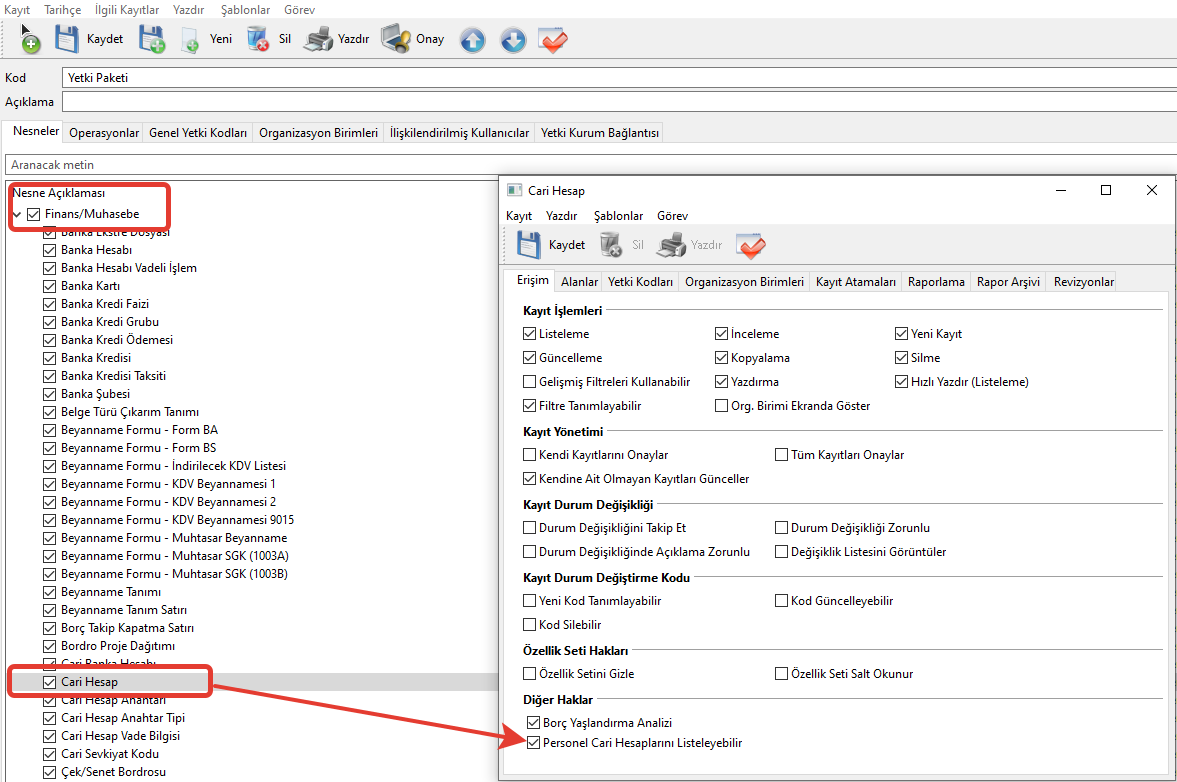Switch to the Yetki Kodları tab in dialog
The width and height of the screenshot is (1177, 782).
pos(641,282)
